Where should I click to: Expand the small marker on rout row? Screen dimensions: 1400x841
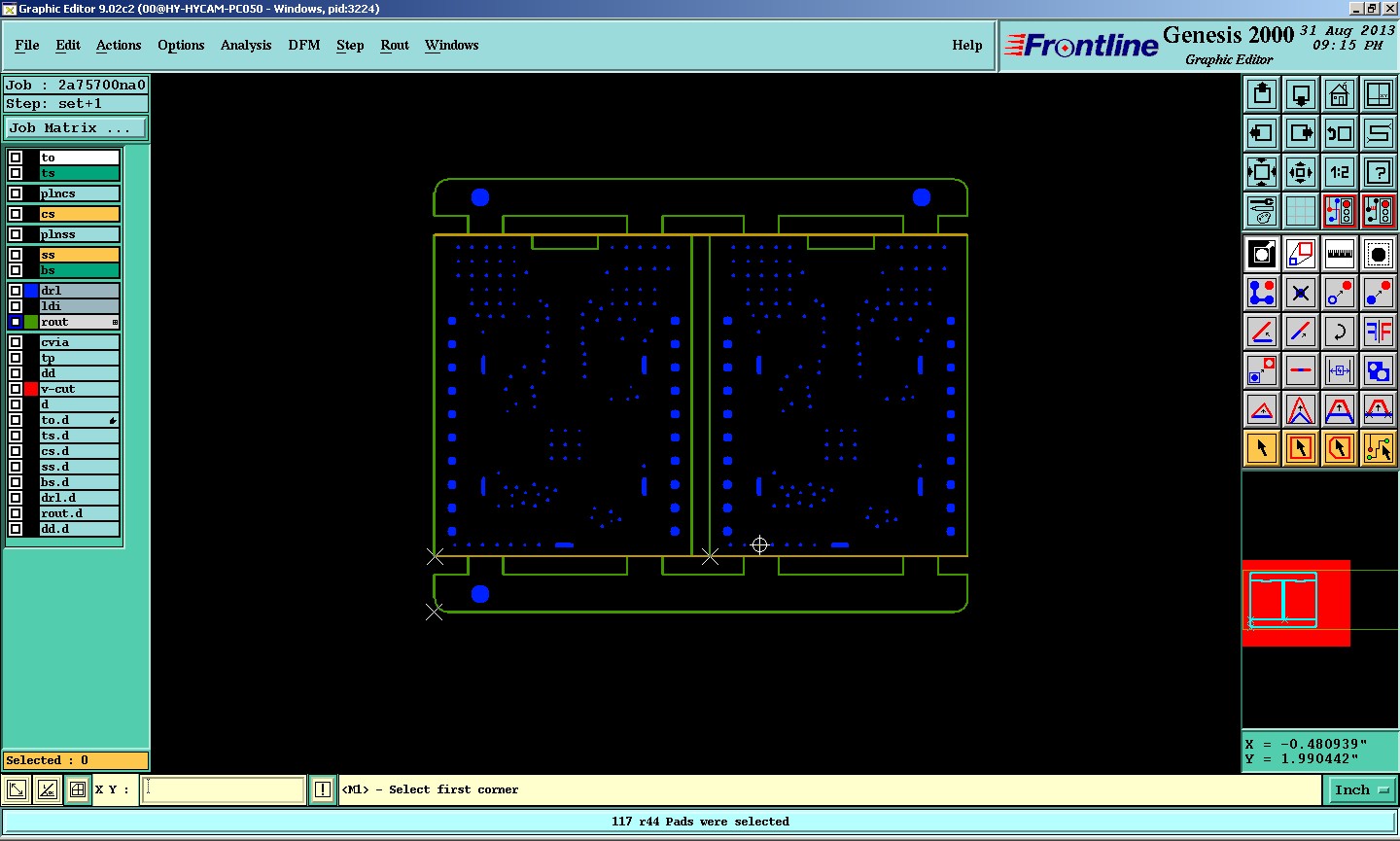point(115,322)
